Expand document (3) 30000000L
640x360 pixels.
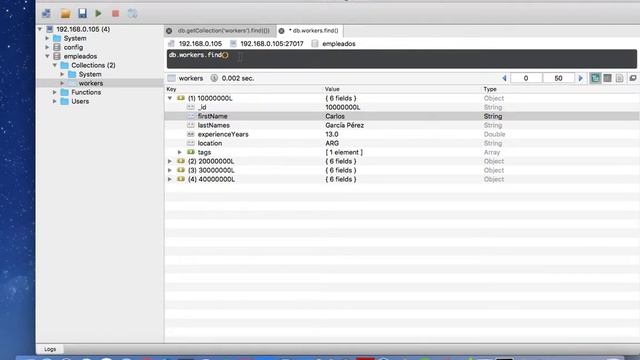[170, 170]
